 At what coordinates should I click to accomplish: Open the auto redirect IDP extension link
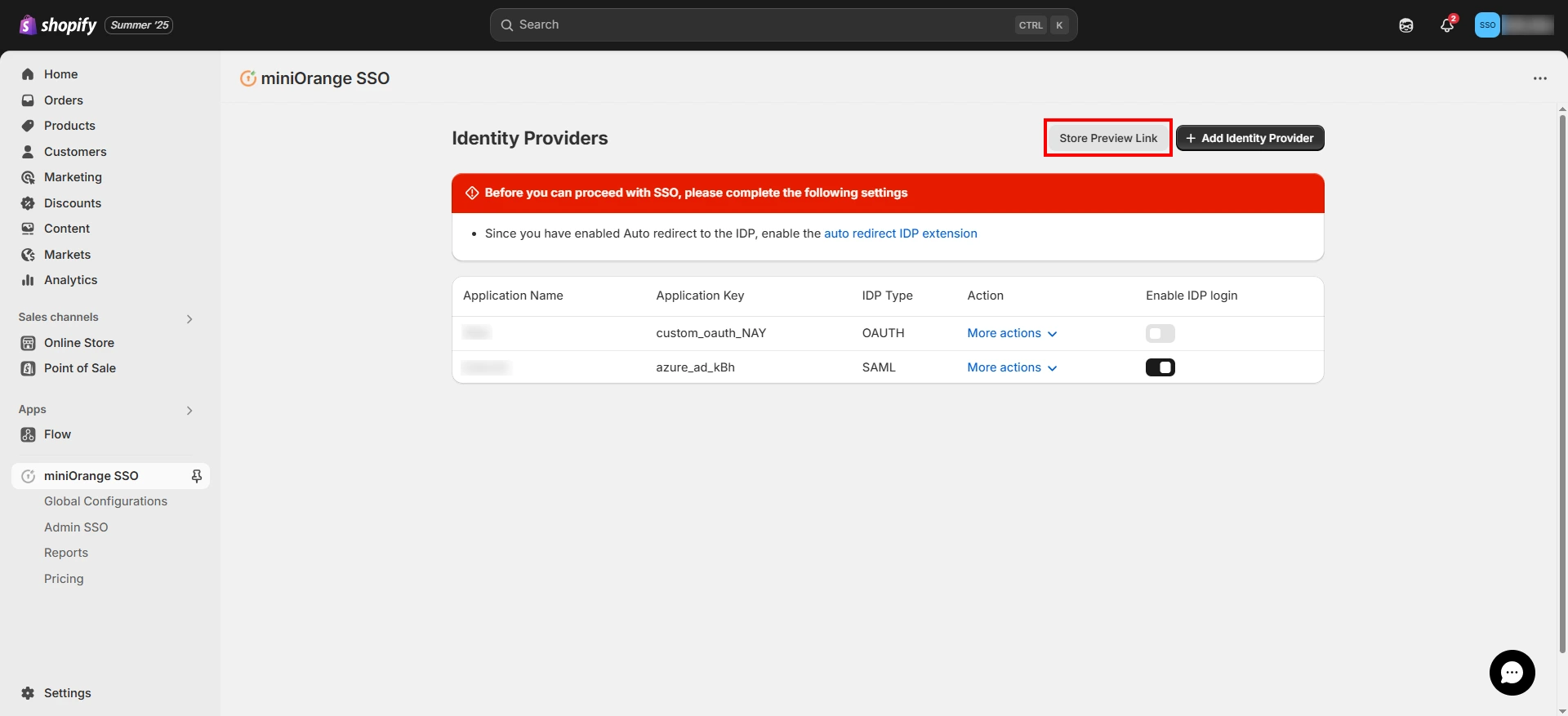pos(900,233)
